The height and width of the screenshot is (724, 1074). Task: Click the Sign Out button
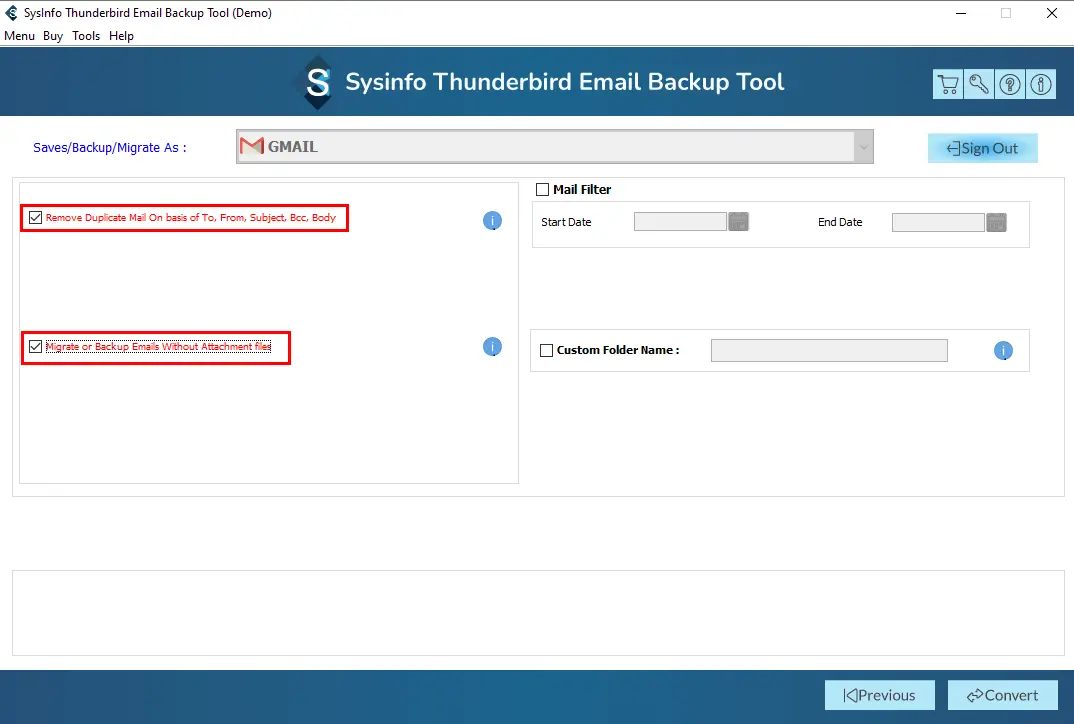pyautogui.click(x=983, y=148)
